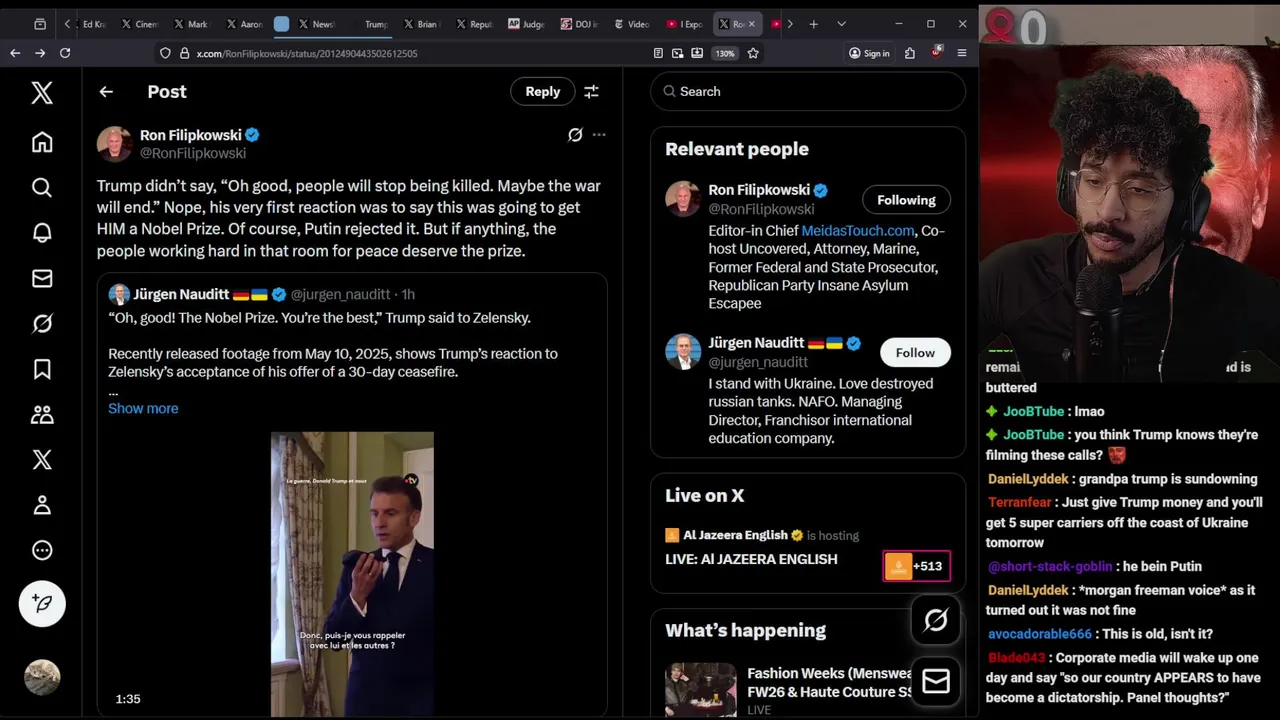1280x720 pixels.
Task: Click the Reply button at top
Action: 543,91
